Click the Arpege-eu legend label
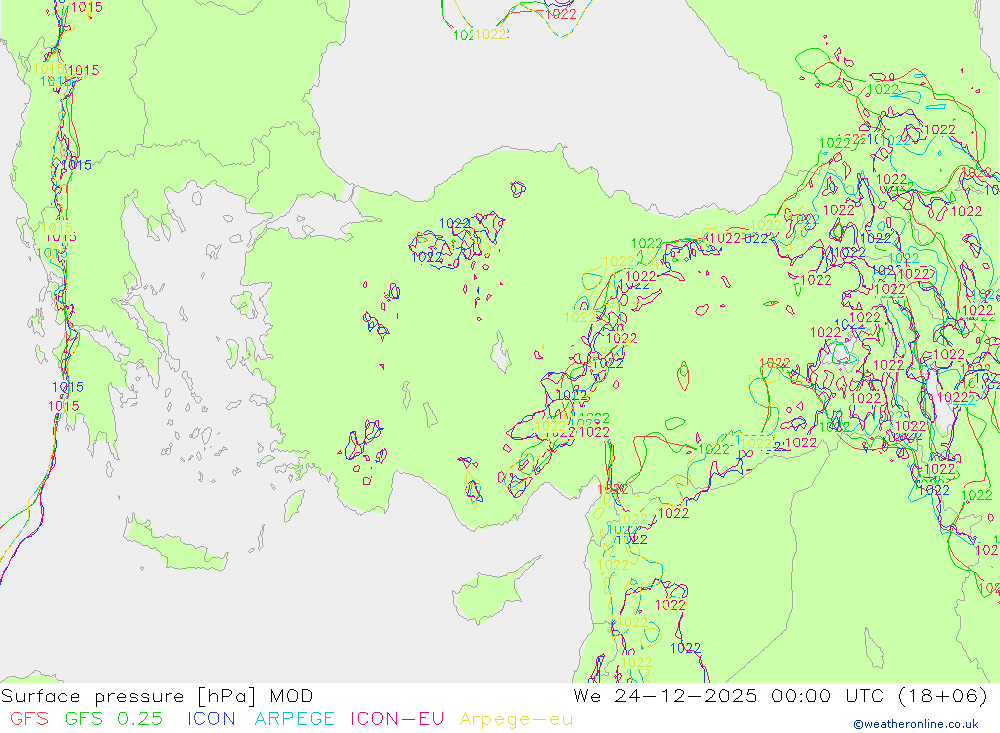This screenshot has height=733, width=1000. click(x=517, y=720)
